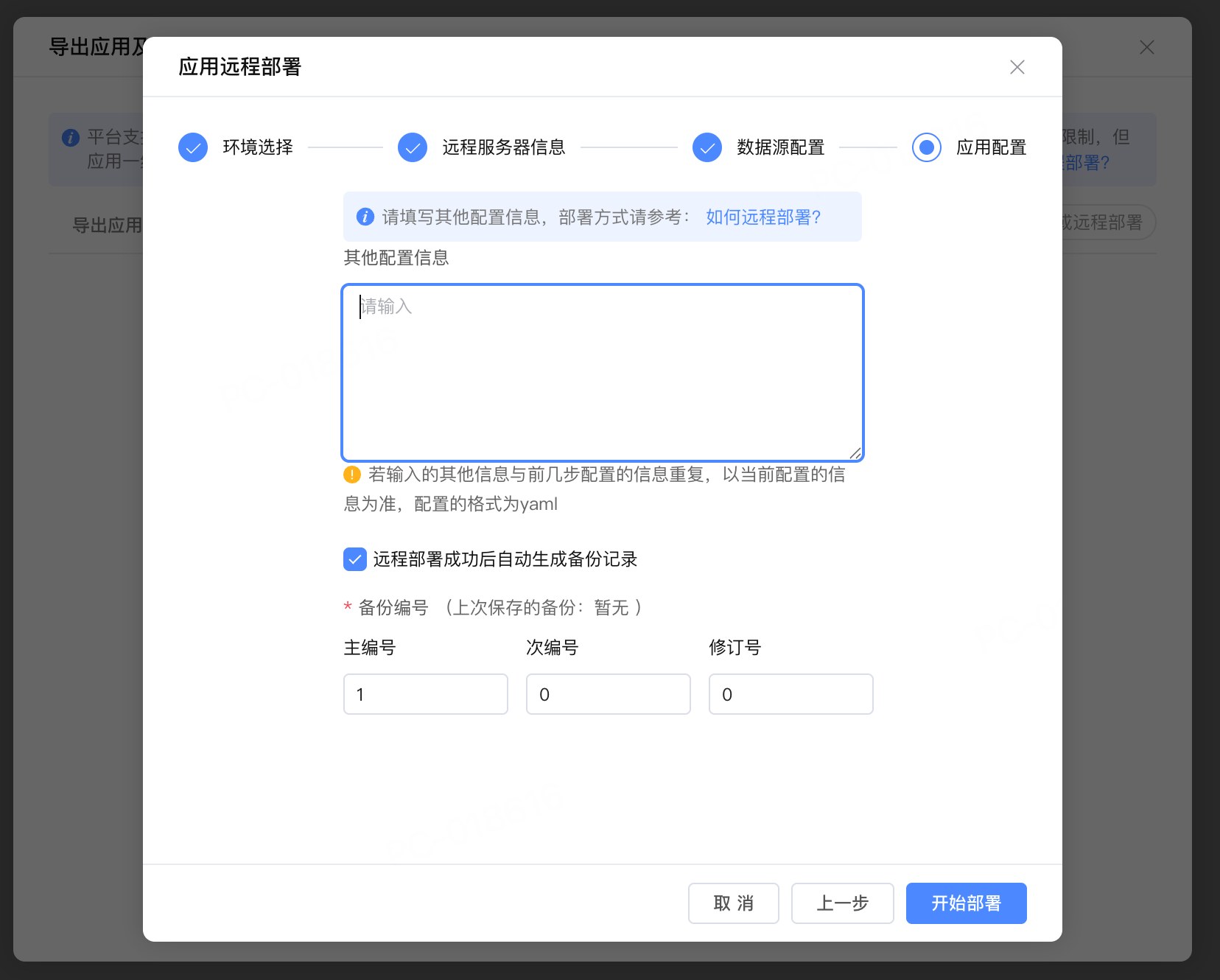Click the 其他配置信息 field label
Viewport: 1220px width, 980px height.
click(396, 258)
